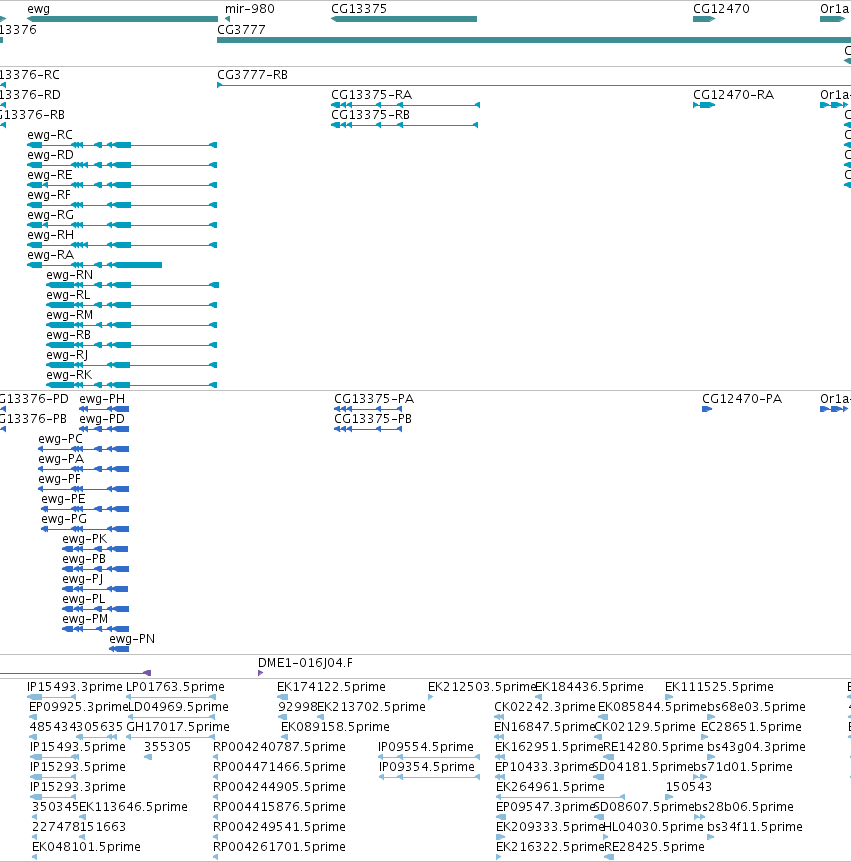Select EST bs34f11.5prime
The image size is (851, 862).
click(x=711, y=837)
